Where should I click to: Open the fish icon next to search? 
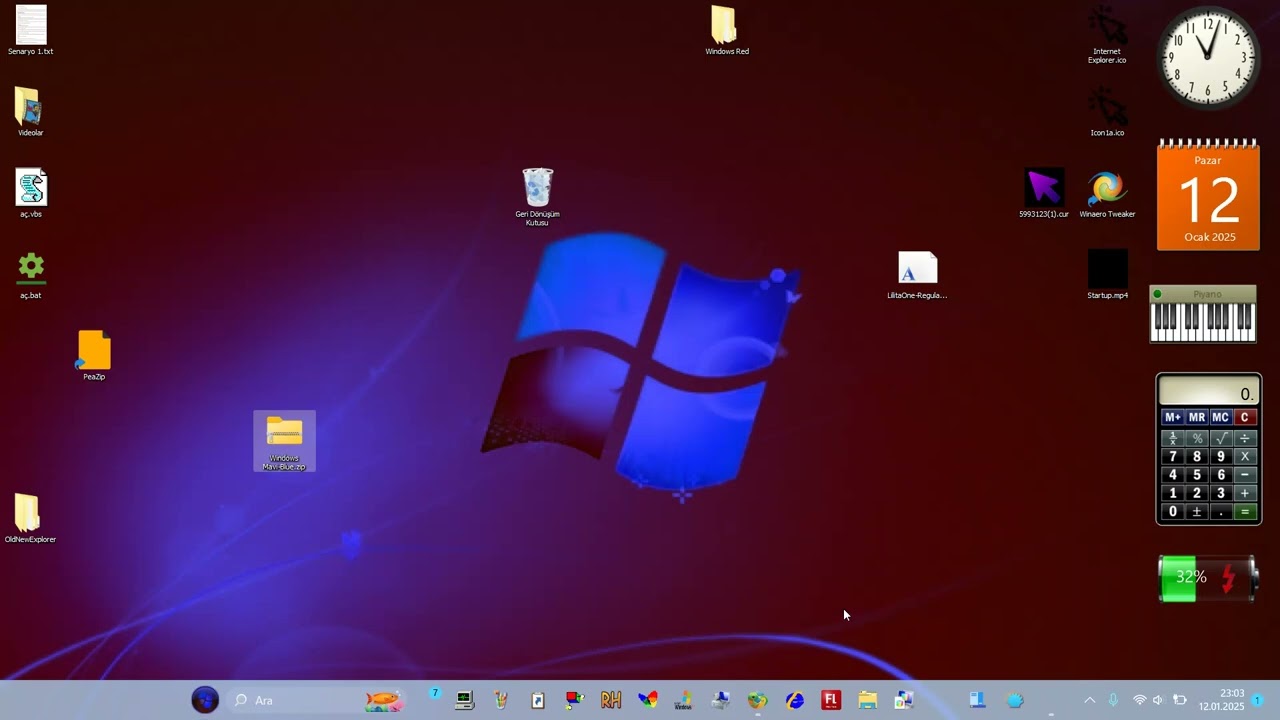click(x=384, y=700)
